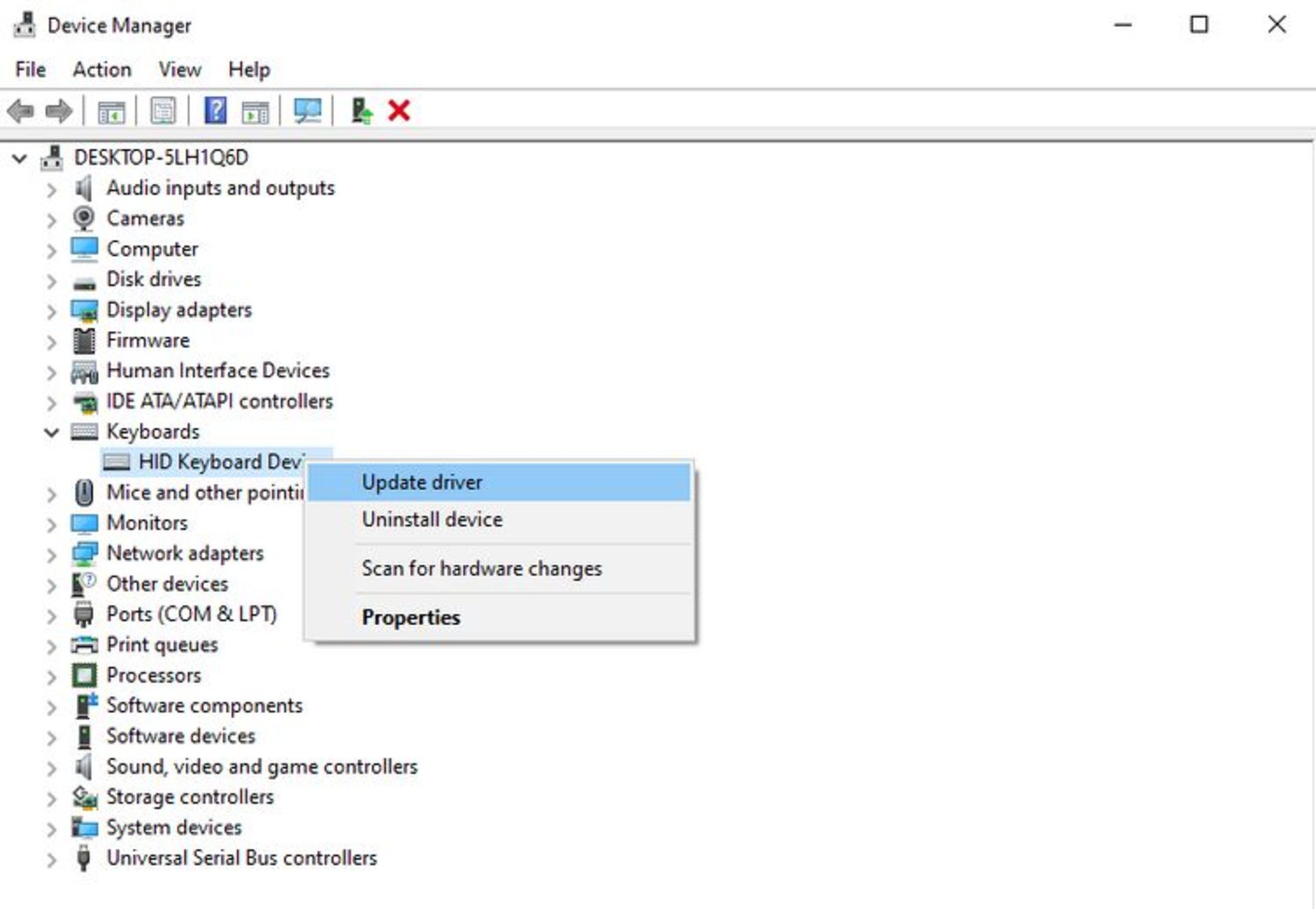
Task: Collapse the DESKTOP-5LH1Q6D root node
Action: point(19,158)
